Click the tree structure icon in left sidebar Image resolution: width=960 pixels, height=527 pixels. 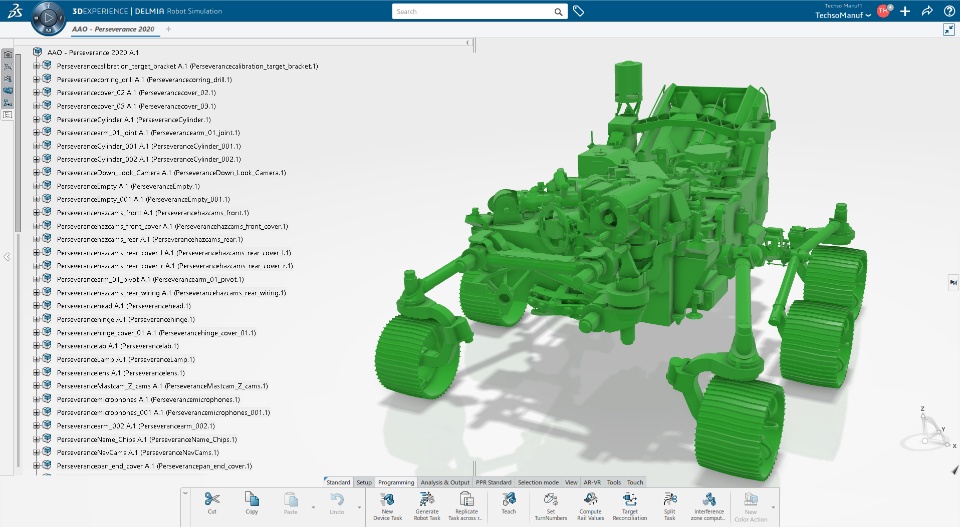pos(8,103)
